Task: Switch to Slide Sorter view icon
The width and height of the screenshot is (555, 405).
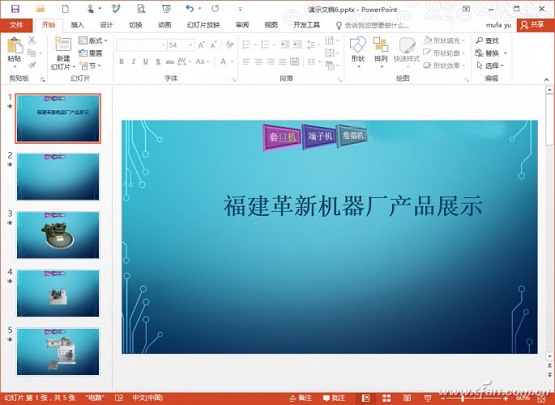Action: 387,398
